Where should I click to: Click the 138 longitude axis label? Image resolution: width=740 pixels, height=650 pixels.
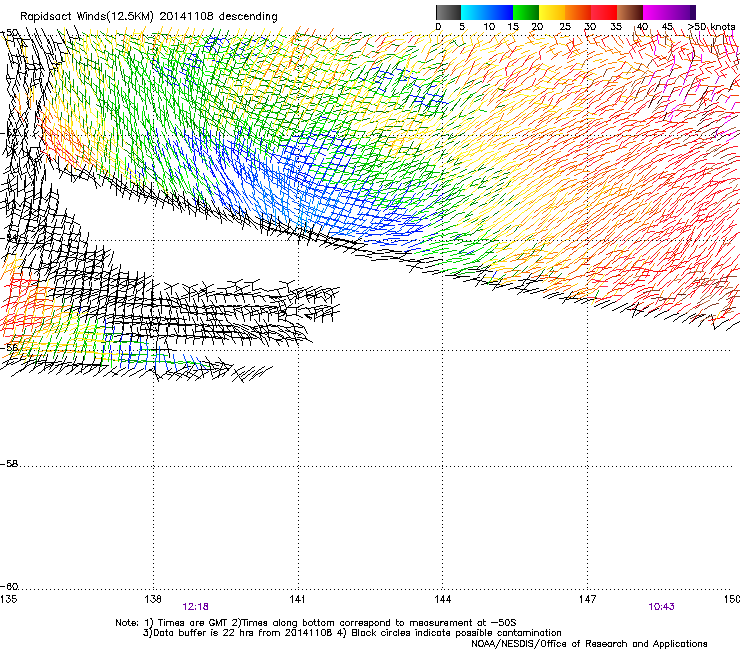click(x=153, y=599)
